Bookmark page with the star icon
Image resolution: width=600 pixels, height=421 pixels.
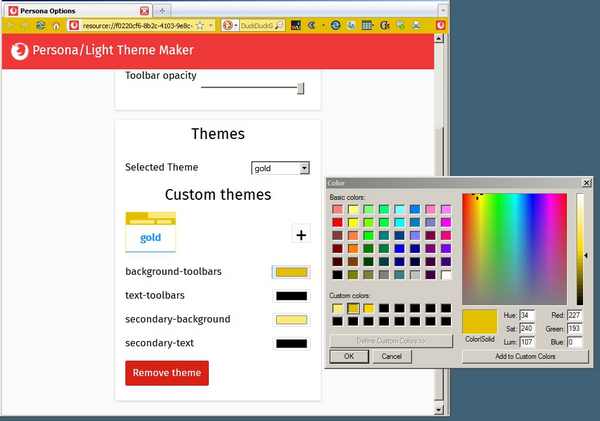pyautogui.click(x=200, y=26)
